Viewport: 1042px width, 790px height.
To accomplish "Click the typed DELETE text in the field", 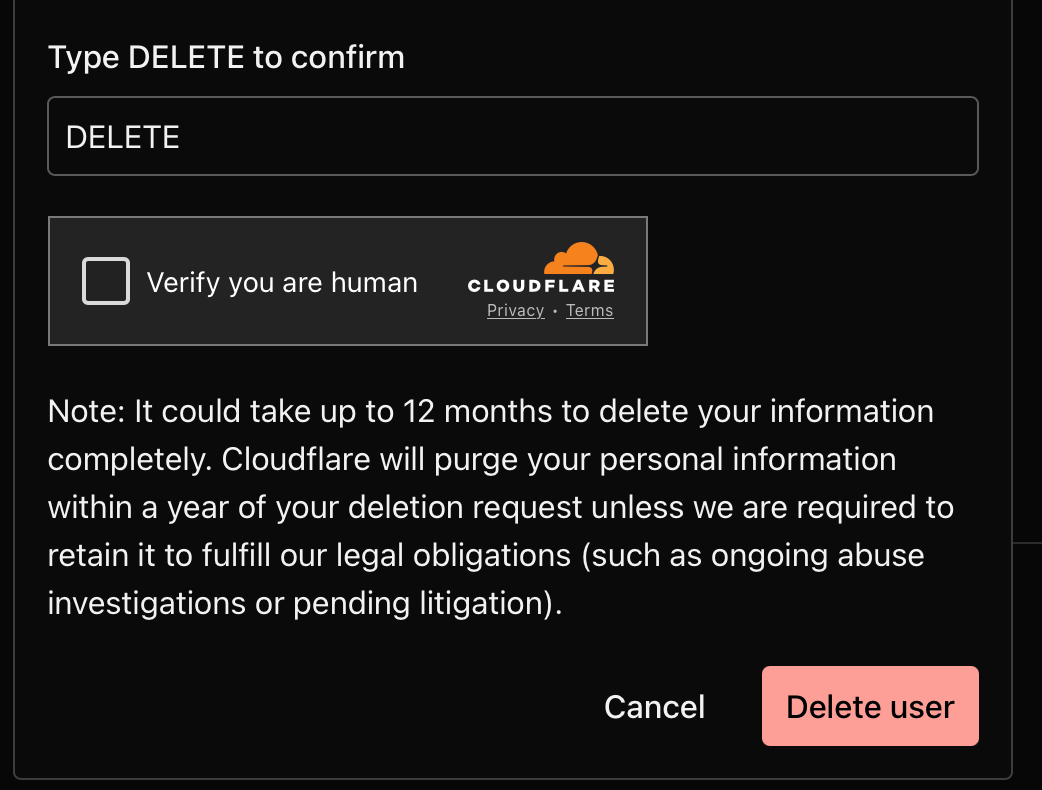I will point(123,137).
